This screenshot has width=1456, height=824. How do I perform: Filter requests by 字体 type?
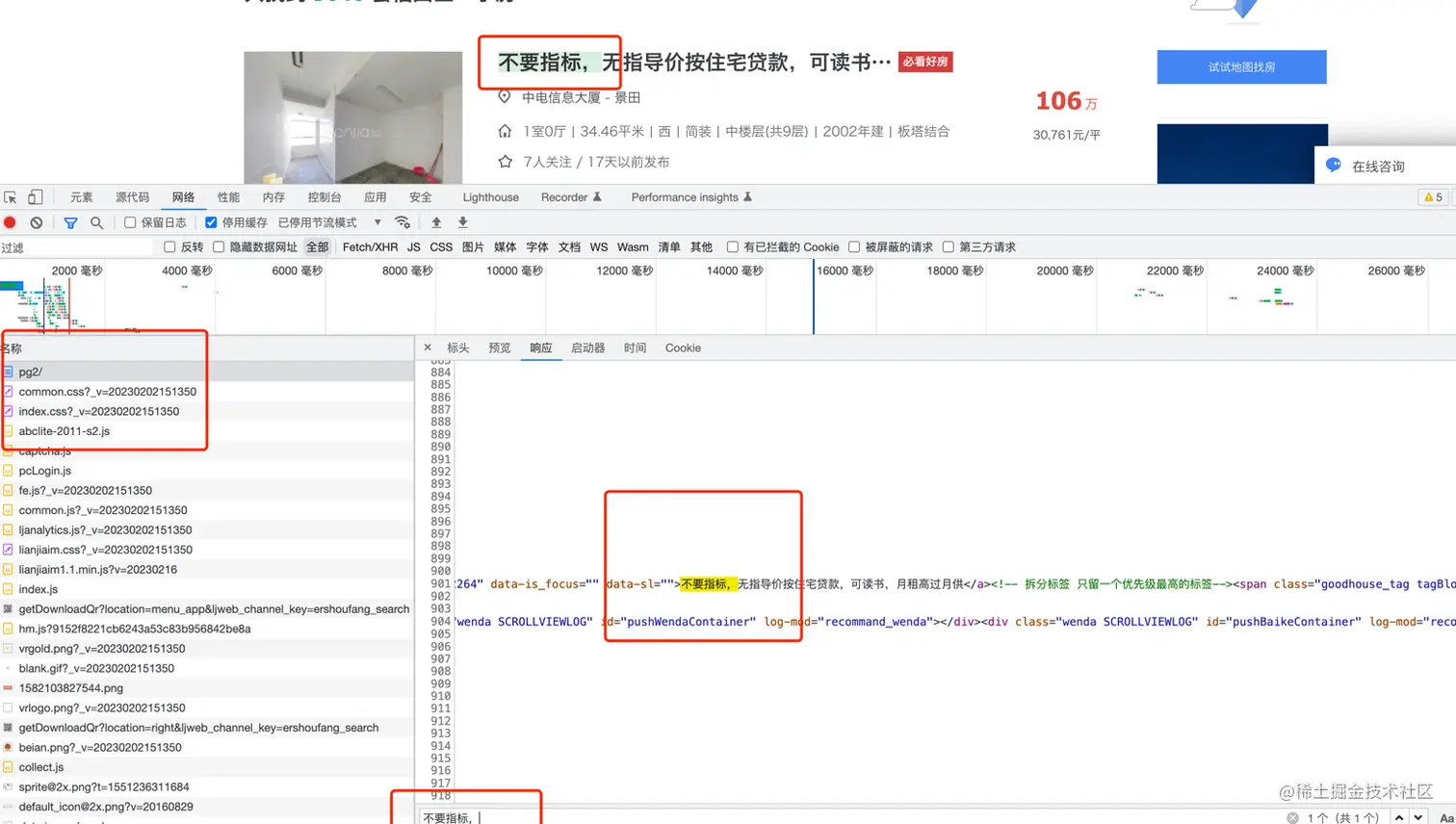click(537, 247)
